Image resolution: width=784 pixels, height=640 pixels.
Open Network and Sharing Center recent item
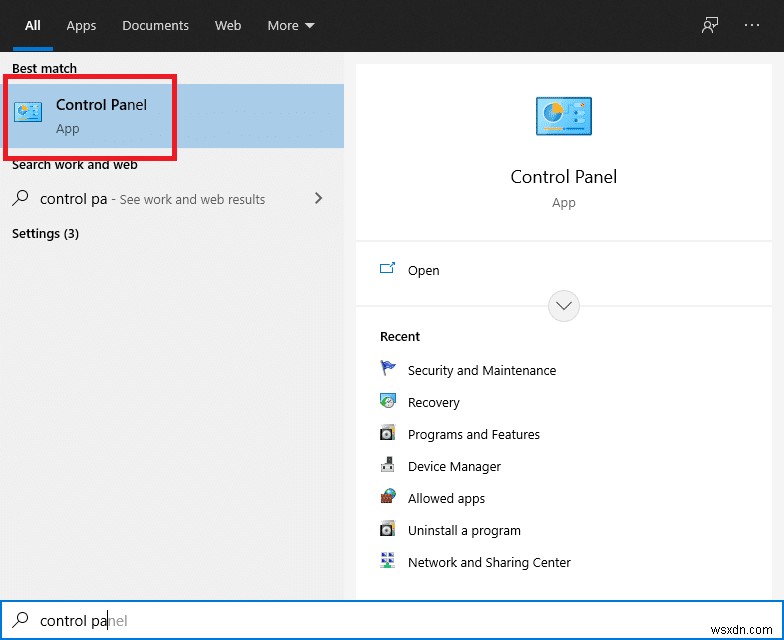[x=489, y=562]
